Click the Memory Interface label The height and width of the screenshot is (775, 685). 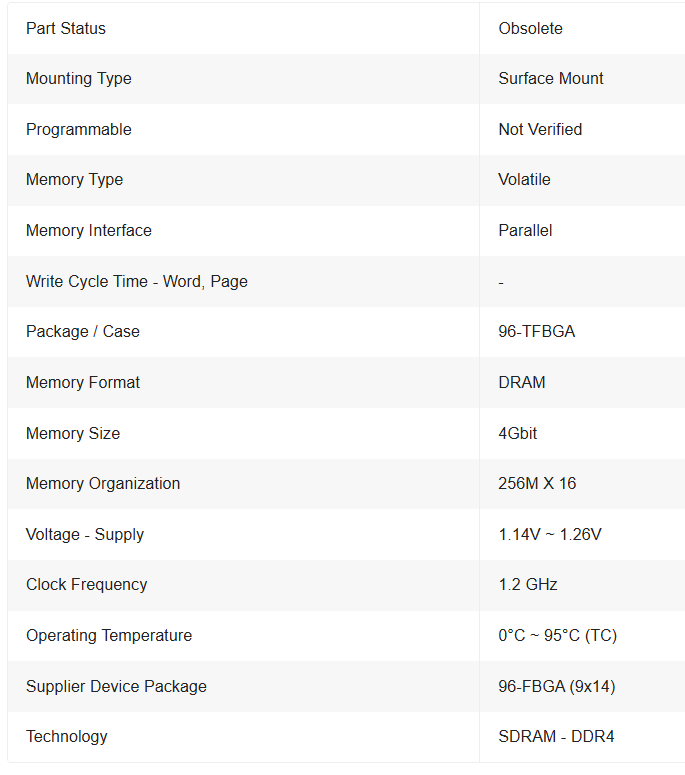pos(88,230)
